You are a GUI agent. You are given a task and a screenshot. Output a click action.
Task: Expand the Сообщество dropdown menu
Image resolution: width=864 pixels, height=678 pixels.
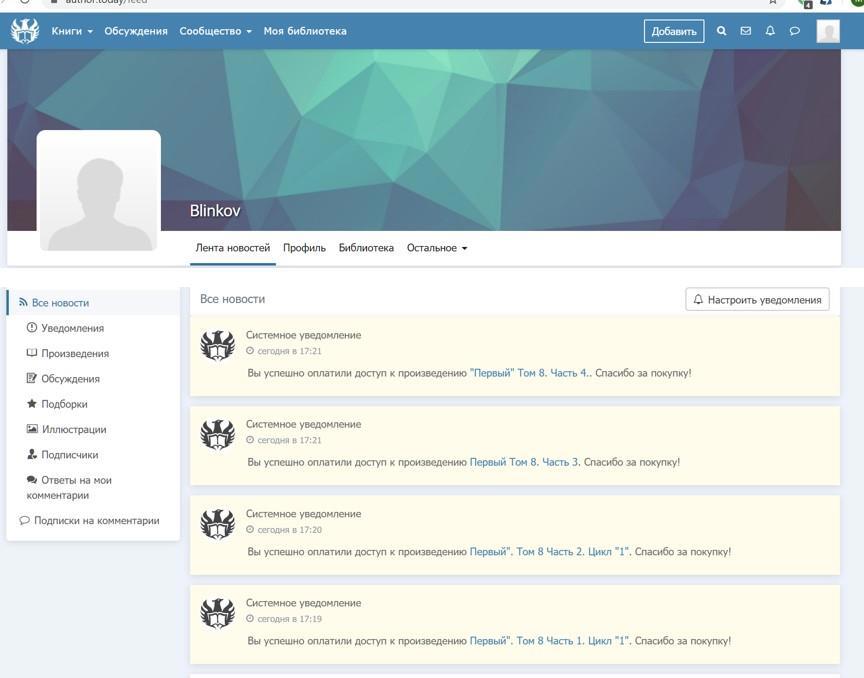215,31
